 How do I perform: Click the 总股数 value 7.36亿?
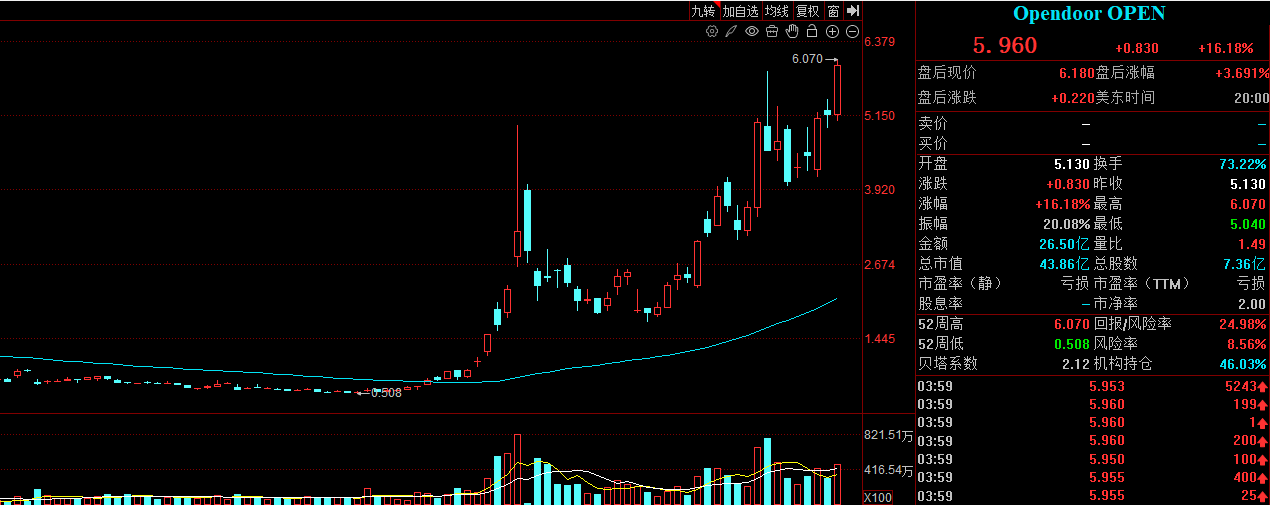pos(1246,264)
